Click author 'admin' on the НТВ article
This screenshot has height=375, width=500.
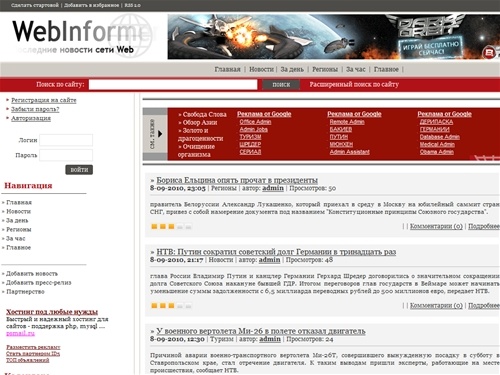coord(269,260)
